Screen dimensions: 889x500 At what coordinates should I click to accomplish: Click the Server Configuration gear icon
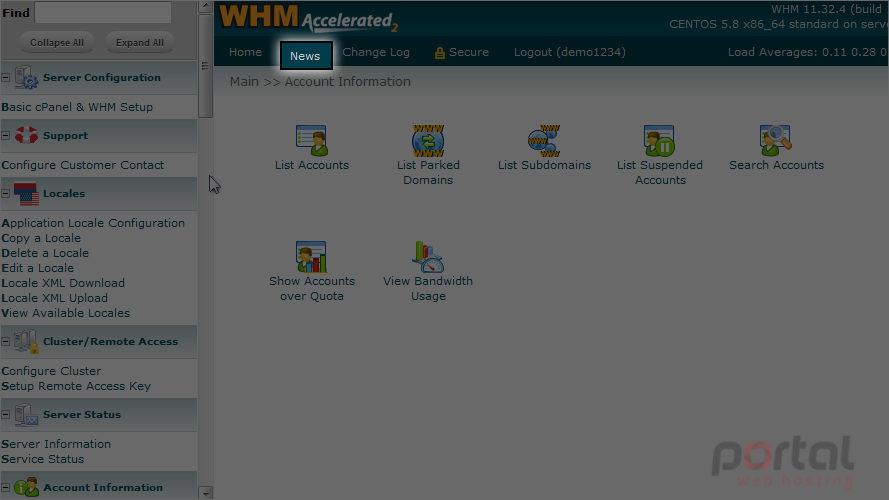click(26, 77)
